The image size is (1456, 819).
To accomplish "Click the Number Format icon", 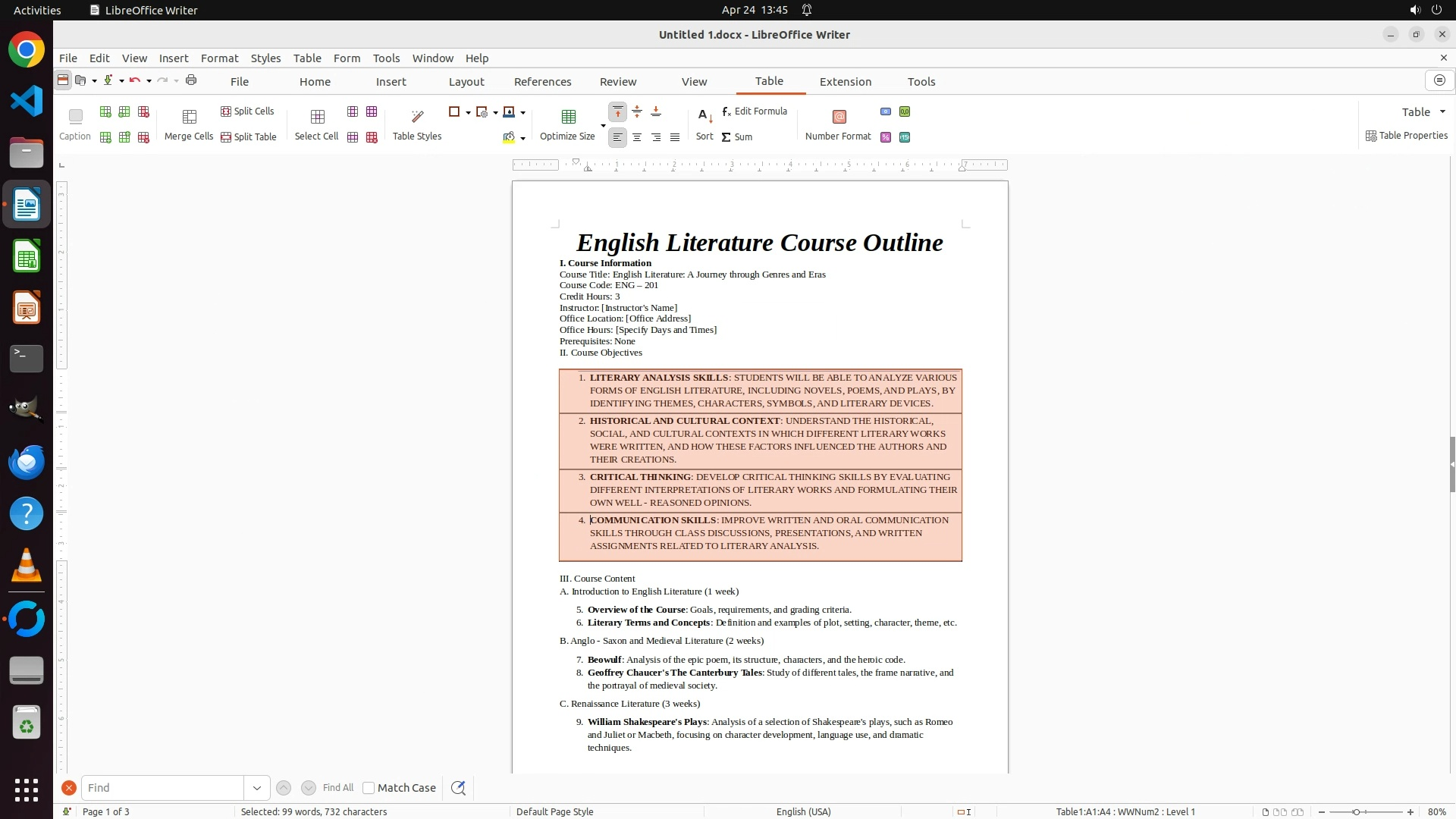I will (x=839, y=117).
